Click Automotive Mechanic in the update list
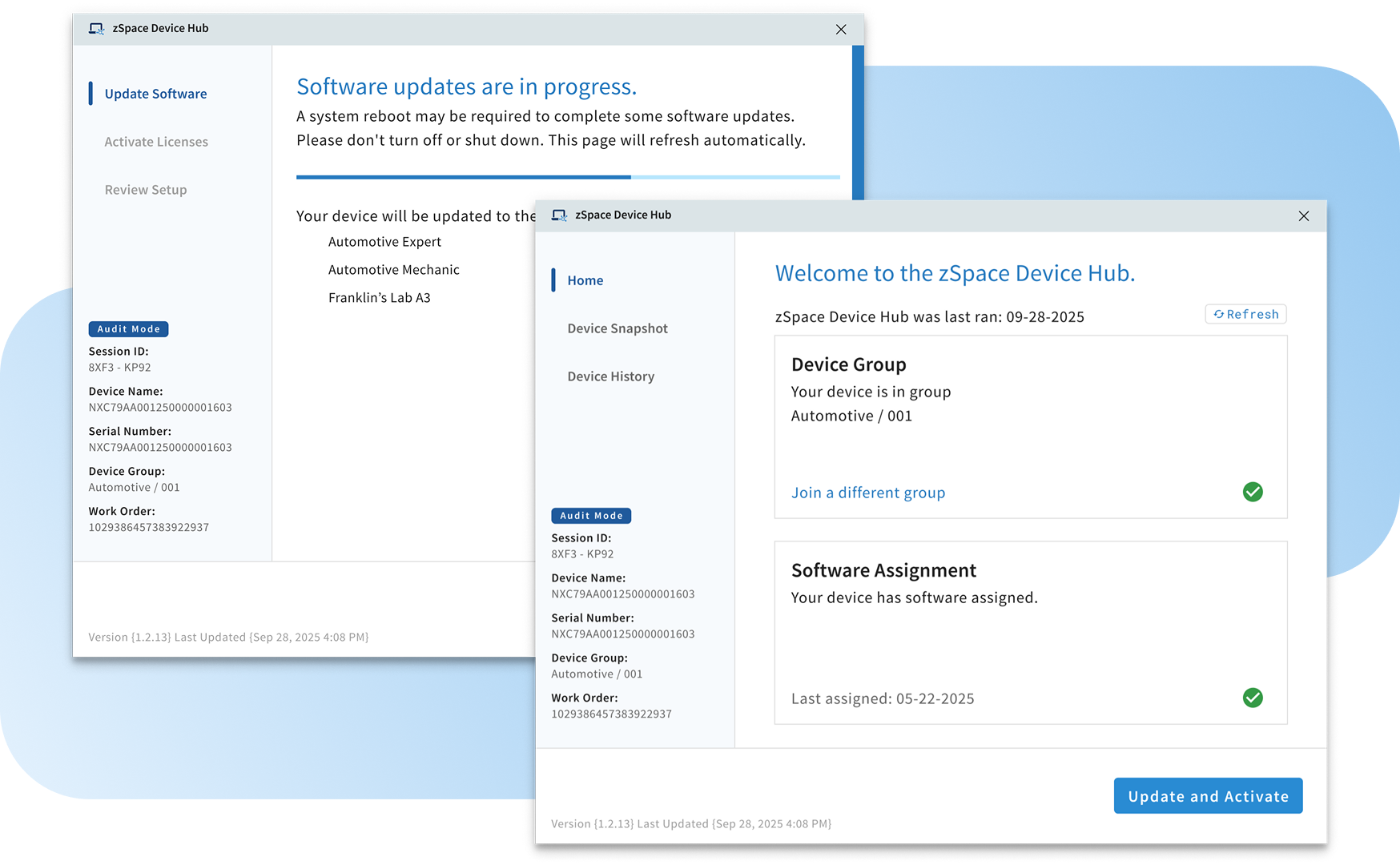 point(394,270)
